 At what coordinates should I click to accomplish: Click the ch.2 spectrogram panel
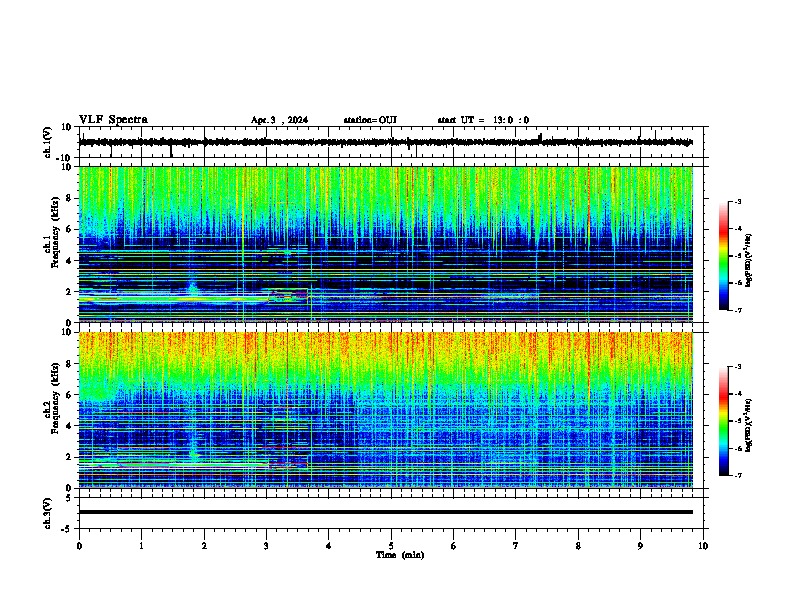(386, 410)
